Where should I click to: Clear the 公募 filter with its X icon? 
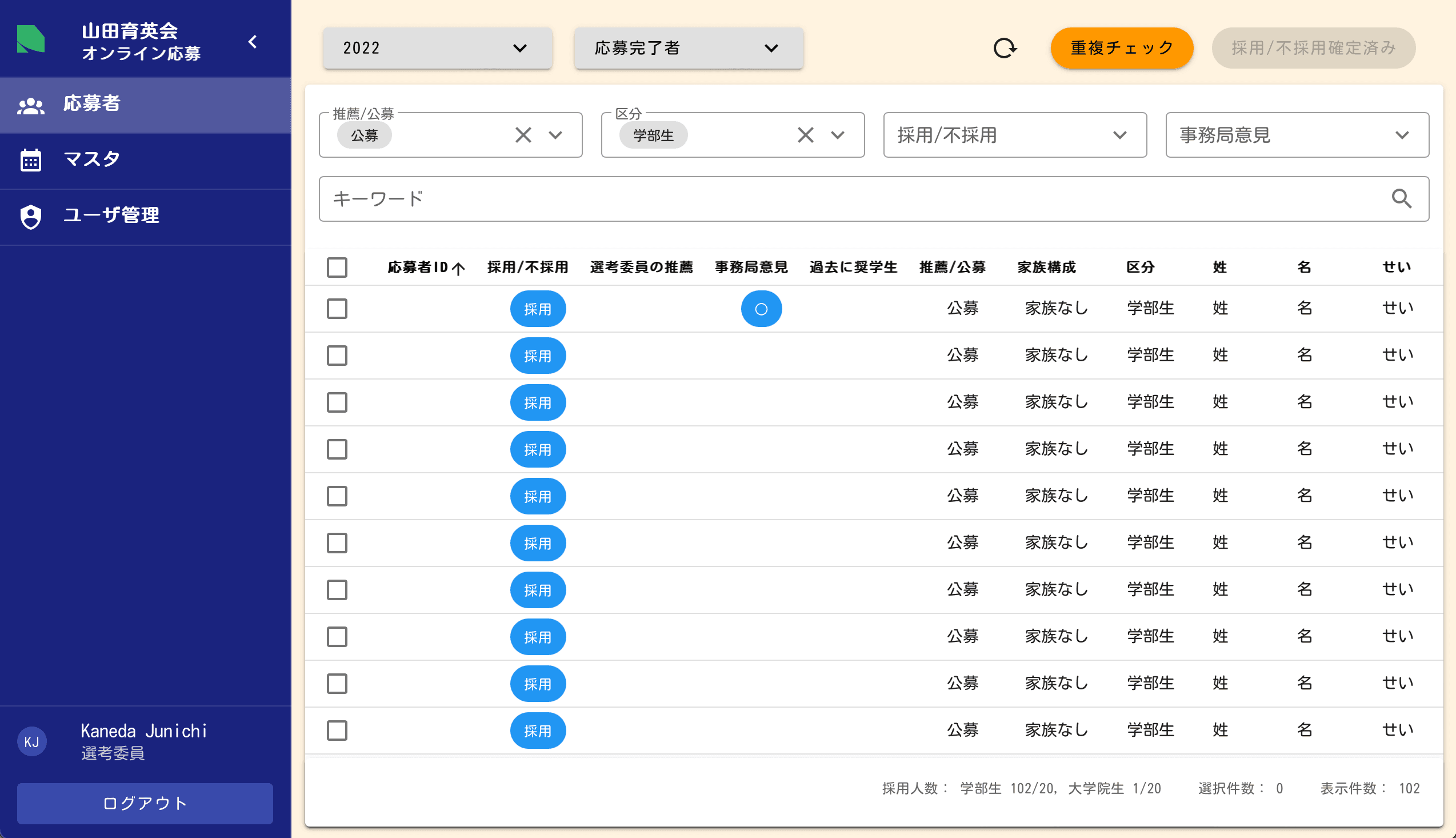tap(522, 135)
